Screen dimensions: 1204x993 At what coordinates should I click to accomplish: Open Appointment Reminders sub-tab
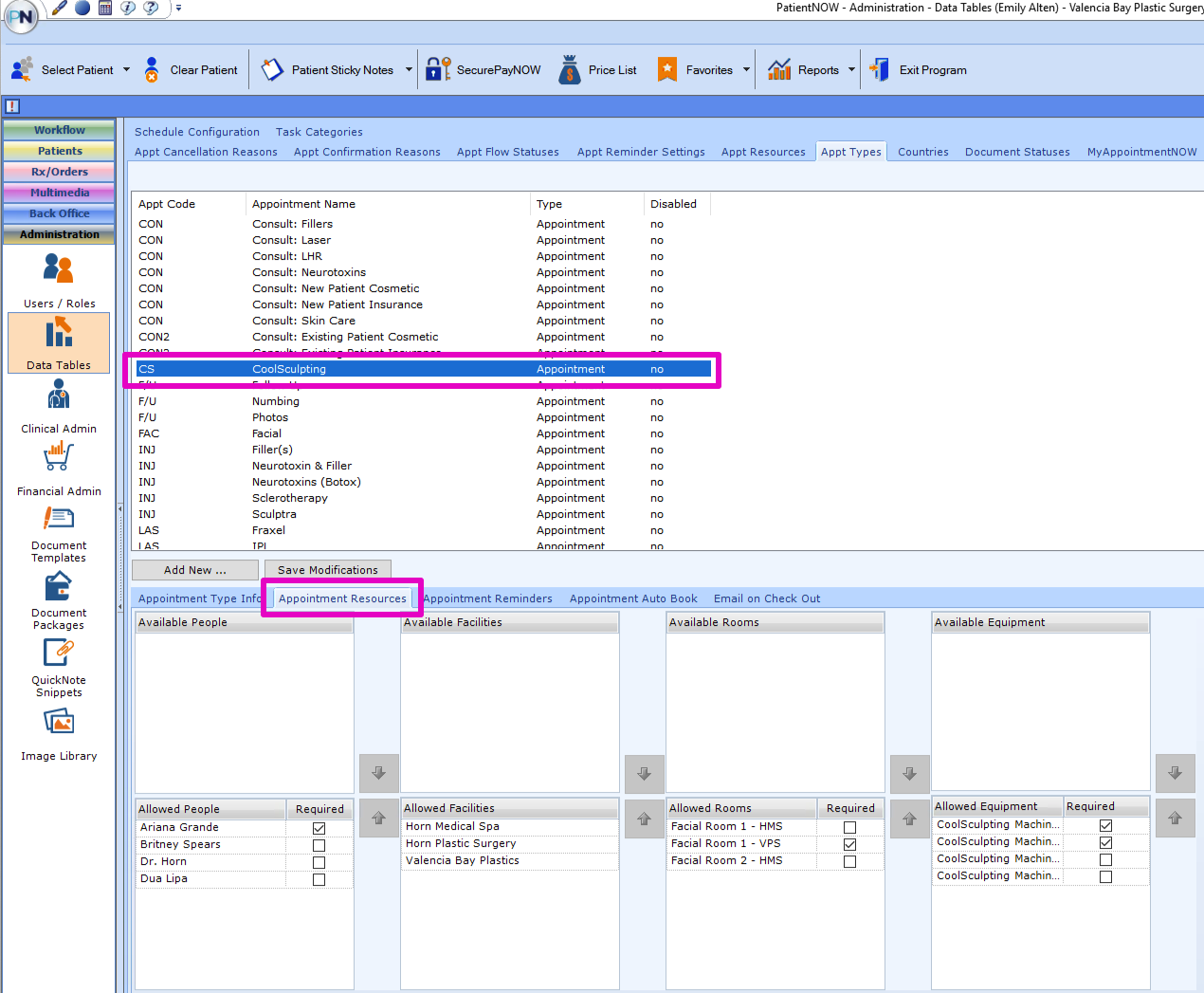click(487, 598)
